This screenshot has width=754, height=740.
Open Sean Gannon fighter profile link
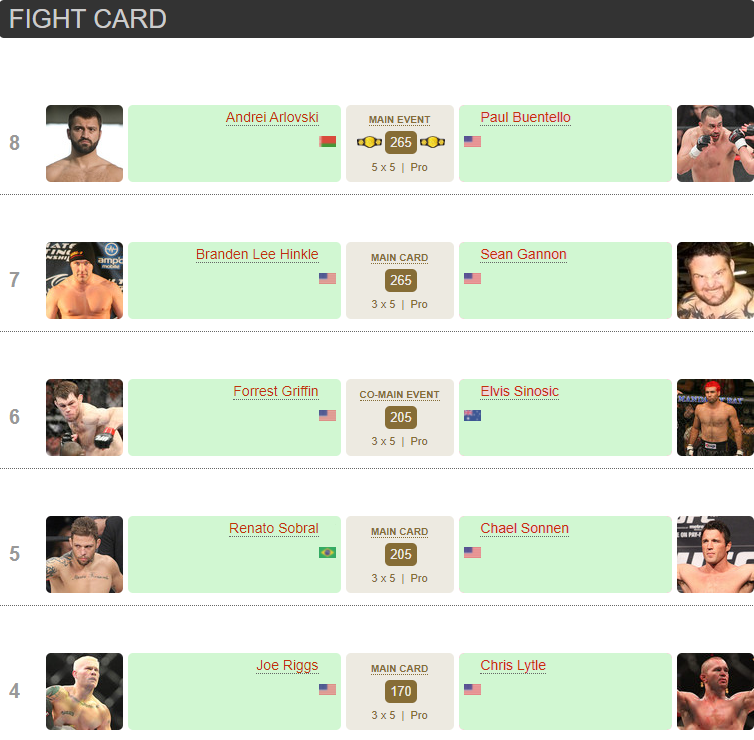point(523,255)
